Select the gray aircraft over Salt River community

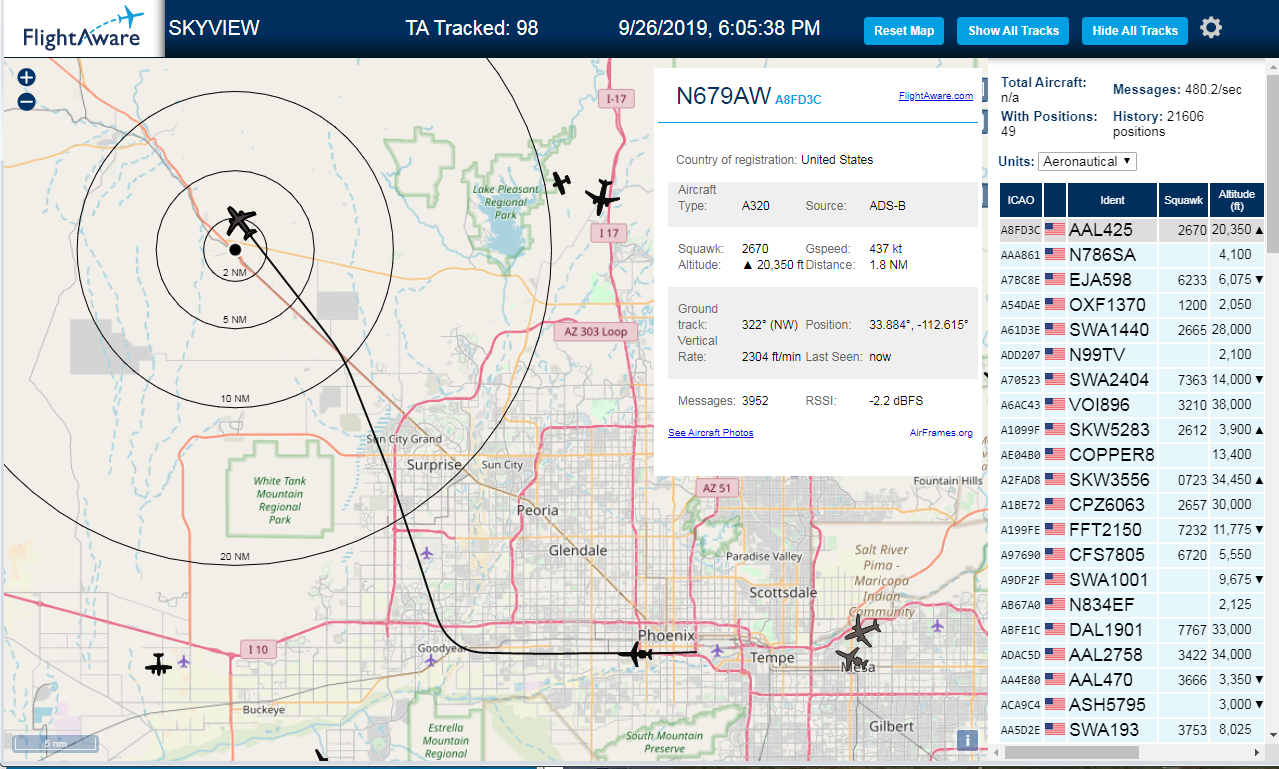[x=862, y=630]
